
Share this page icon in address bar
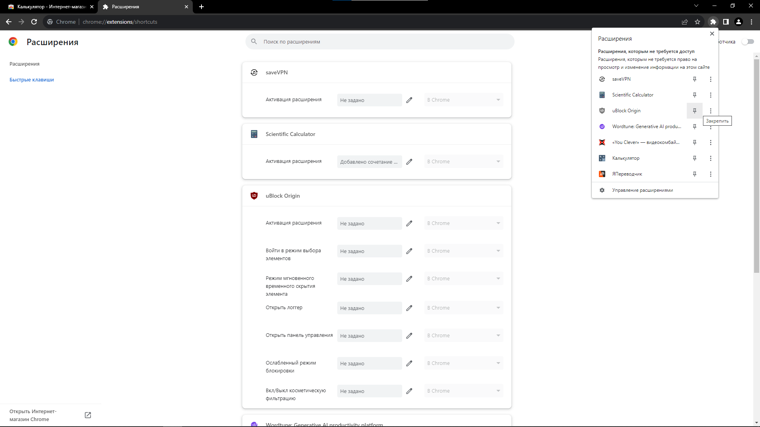click(x=684, y=22)
